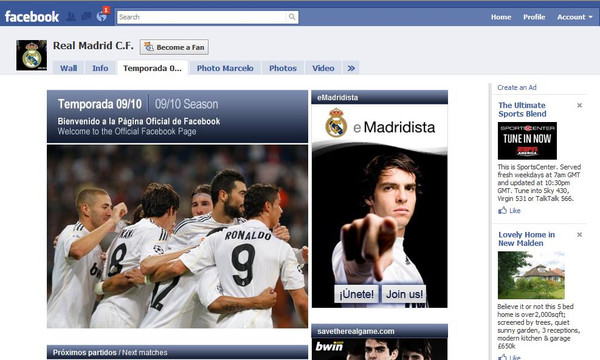Open the Photo Marcelo tab
Screen dimensions: 600x360
coord(225,68)
